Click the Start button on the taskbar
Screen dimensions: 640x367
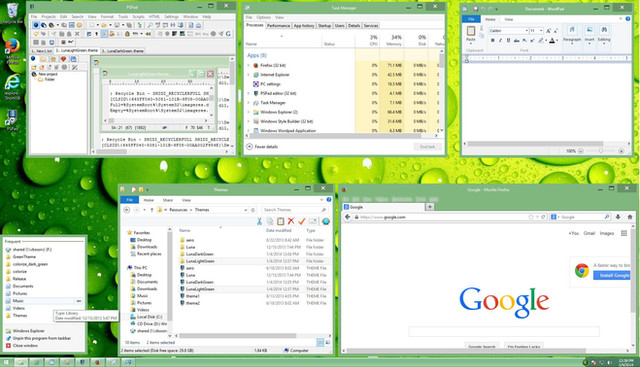coord(6,362)
